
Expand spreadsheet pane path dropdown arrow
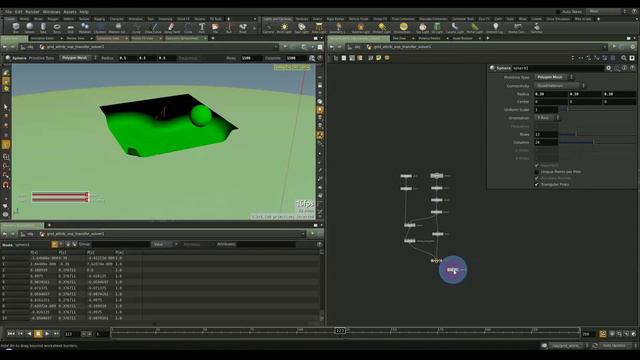(302, 234)
